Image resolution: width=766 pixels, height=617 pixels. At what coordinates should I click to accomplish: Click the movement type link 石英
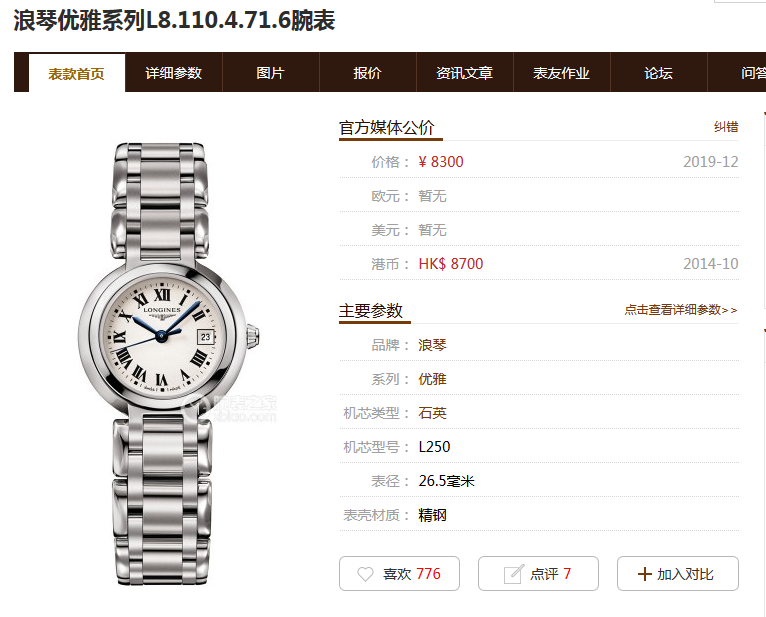pos(432,413)
